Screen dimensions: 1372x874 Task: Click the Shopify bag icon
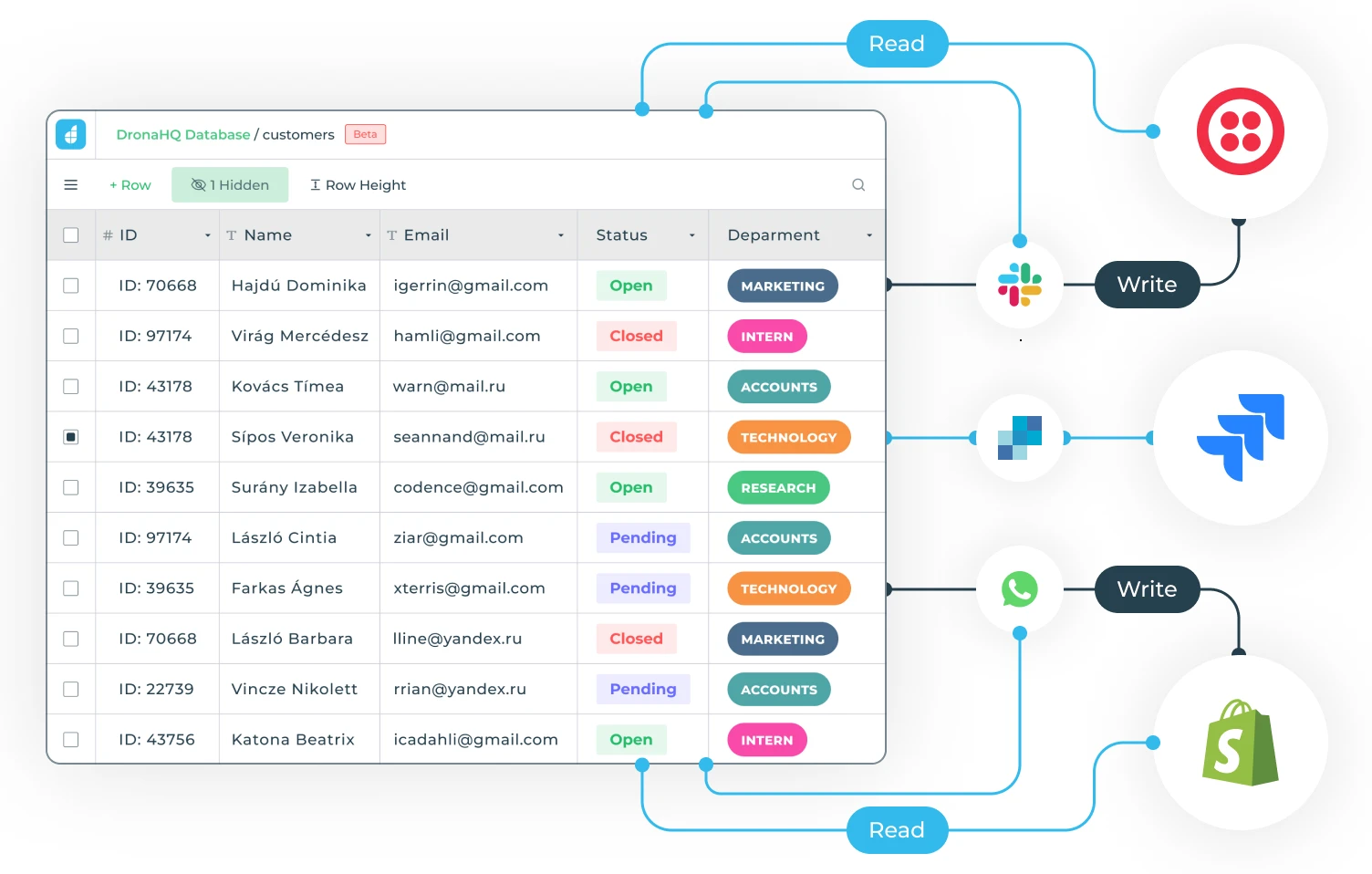coord(1240,743)
